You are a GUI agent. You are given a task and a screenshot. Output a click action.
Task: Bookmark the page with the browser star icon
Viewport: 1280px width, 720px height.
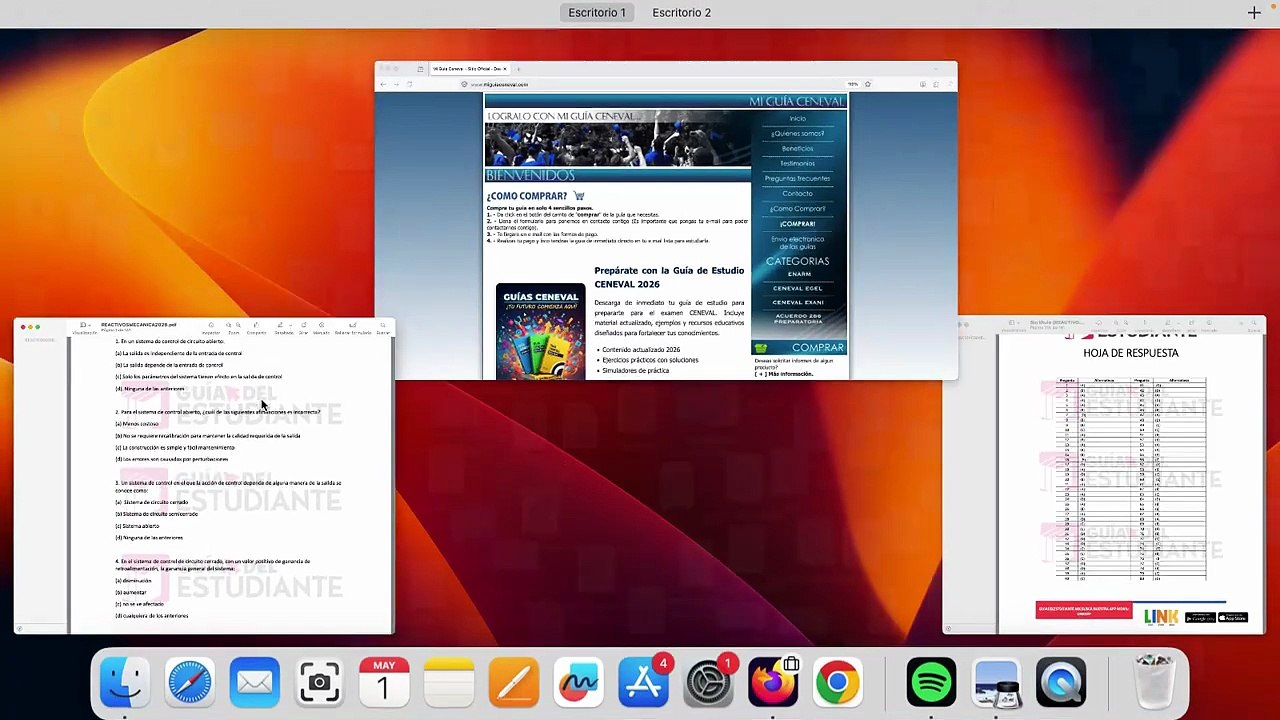click(x=868, y=84)
